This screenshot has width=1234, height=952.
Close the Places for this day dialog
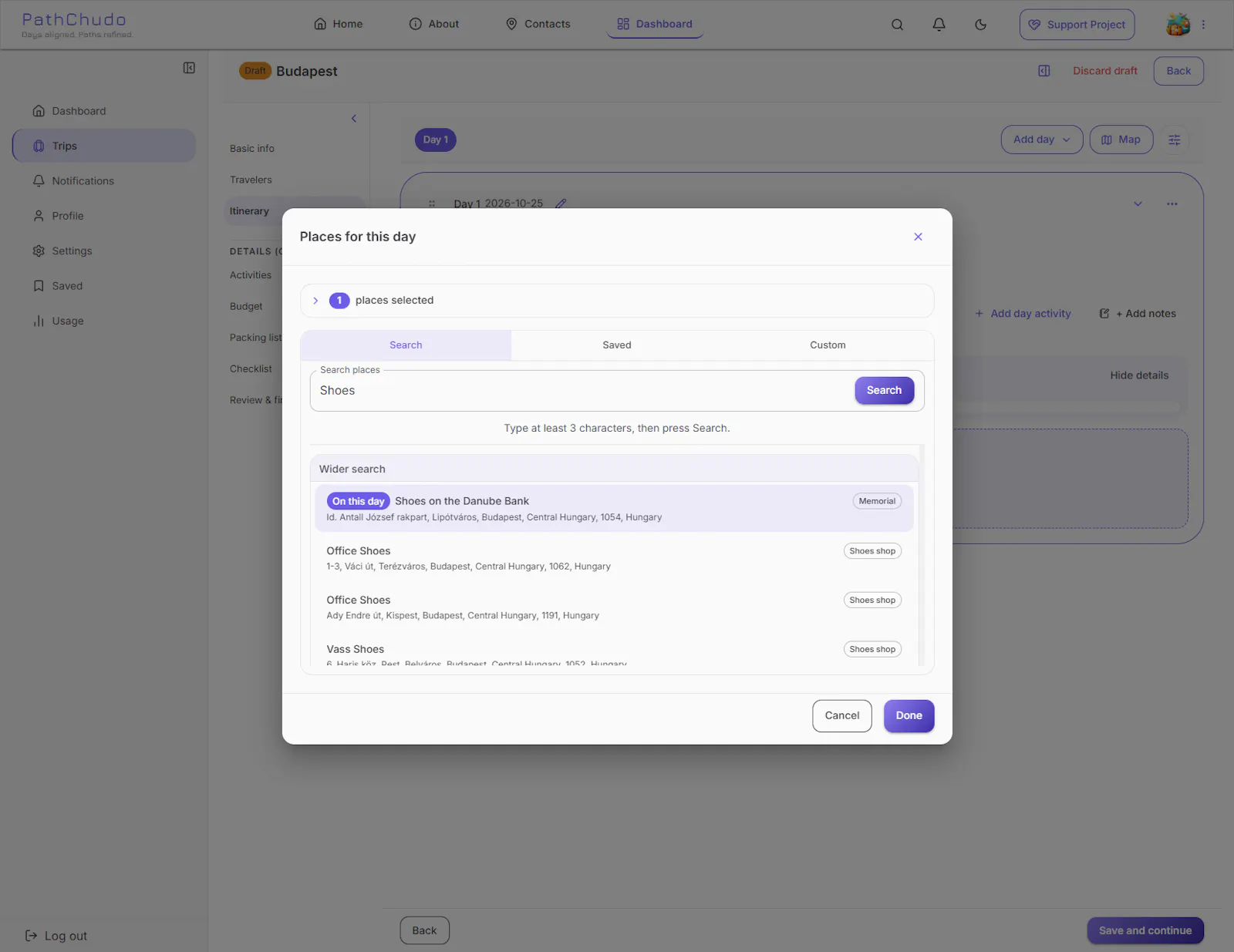918,237
